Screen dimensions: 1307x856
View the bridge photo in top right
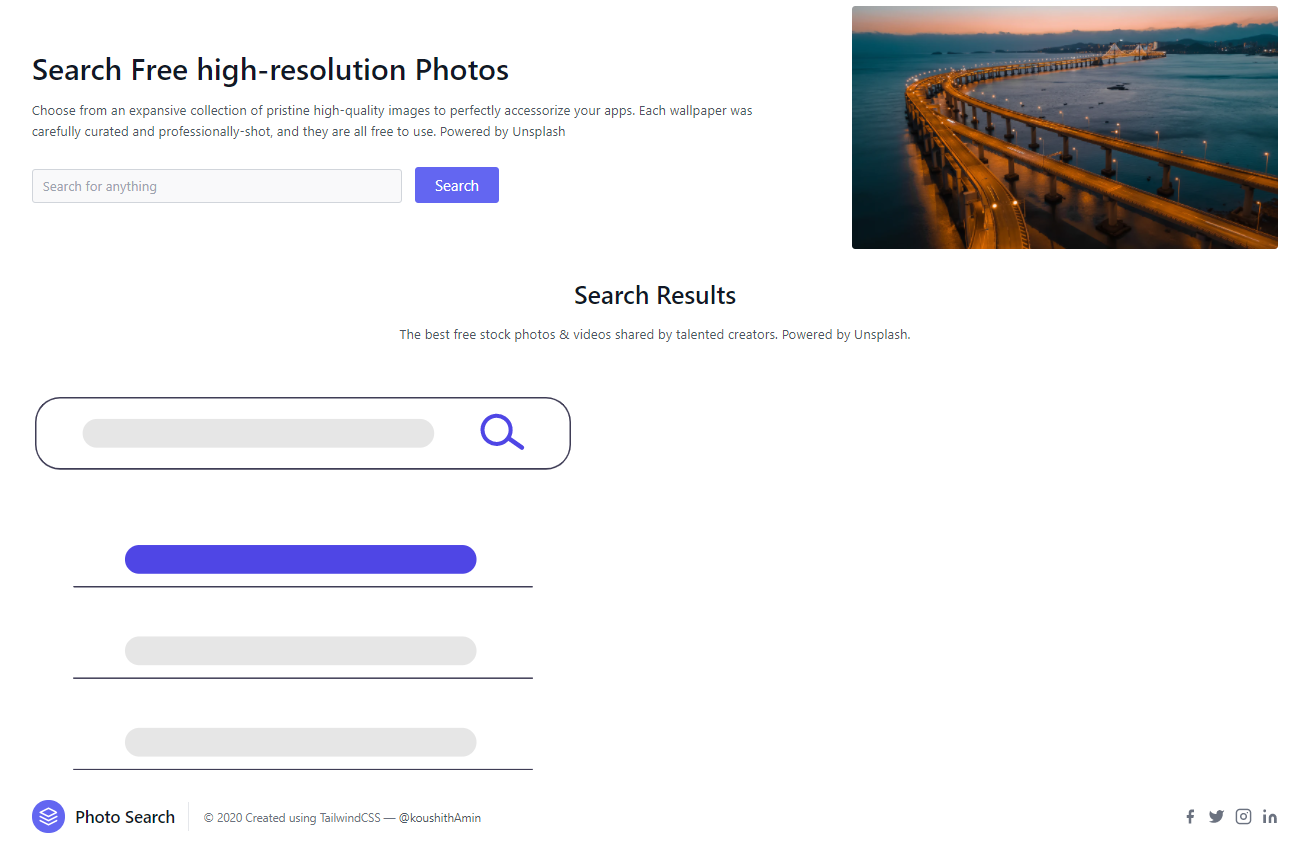pyautogui.click(x=1064, y=127)
